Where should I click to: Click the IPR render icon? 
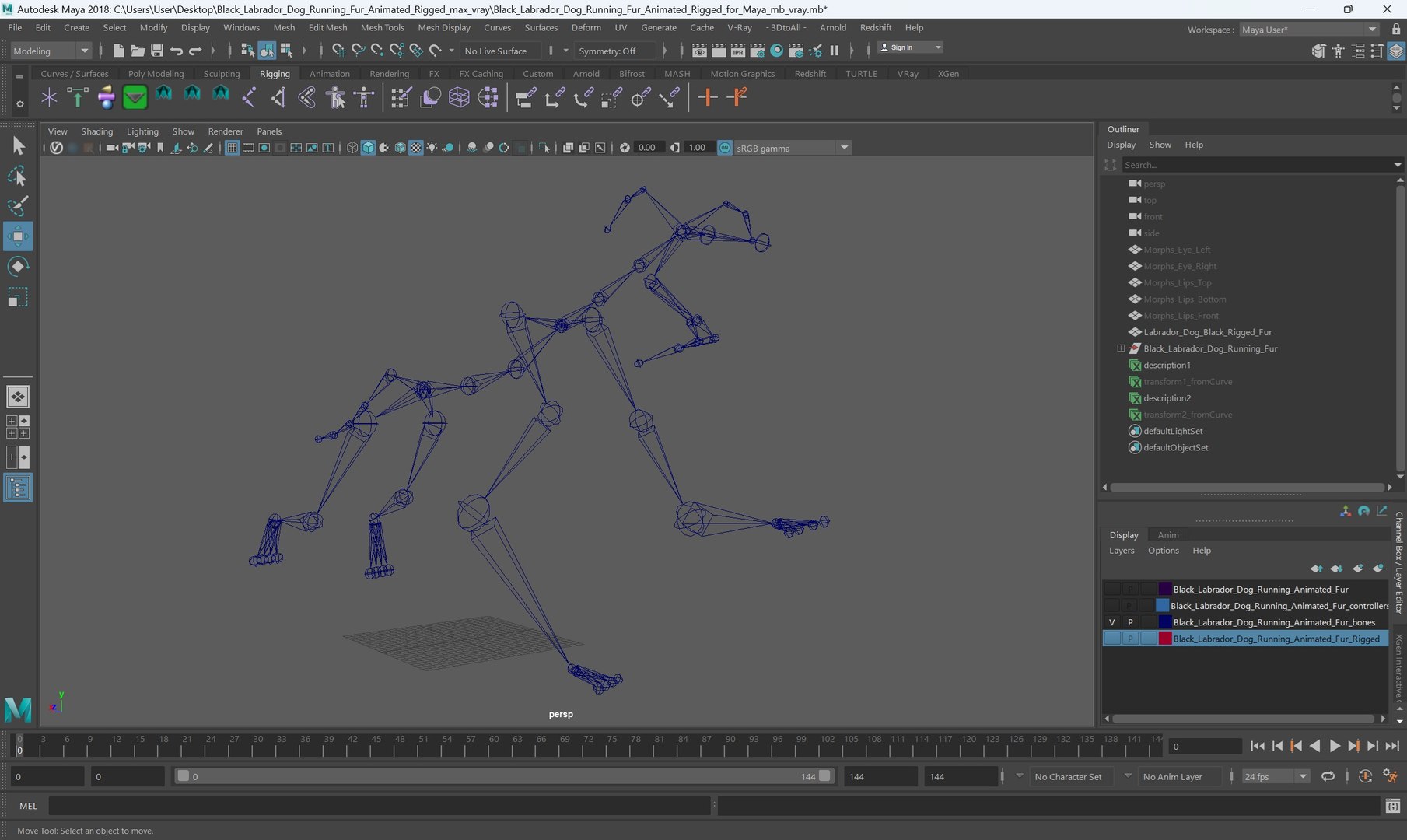click(x=737, y=51)
